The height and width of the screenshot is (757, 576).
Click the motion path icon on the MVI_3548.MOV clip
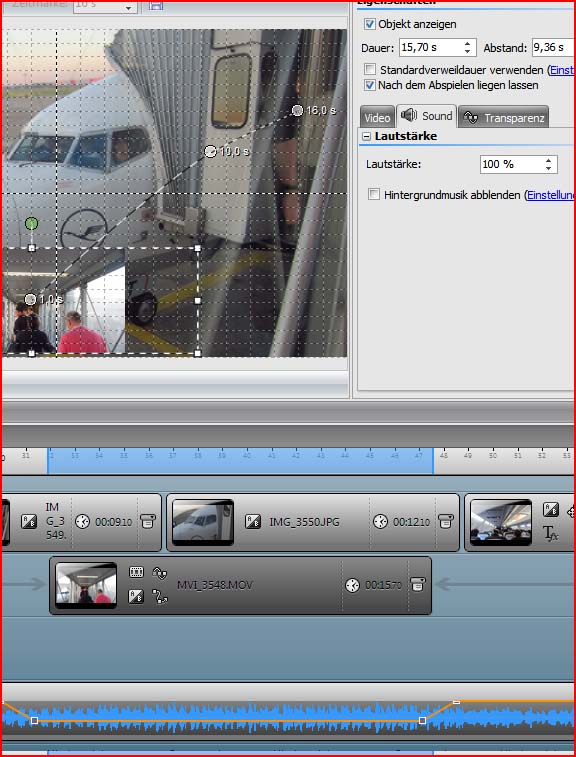[159, 597]
